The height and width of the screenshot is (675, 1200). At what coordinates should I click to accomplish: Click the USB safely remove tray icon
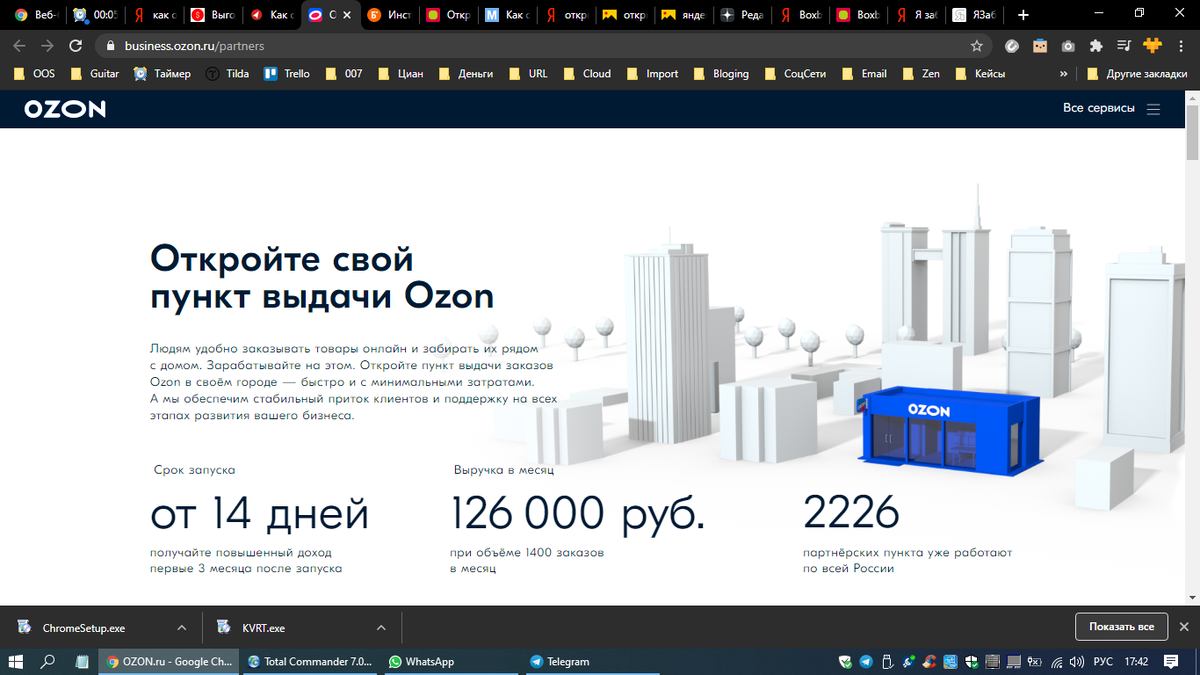pyautogui.click(x=887, y=662)
